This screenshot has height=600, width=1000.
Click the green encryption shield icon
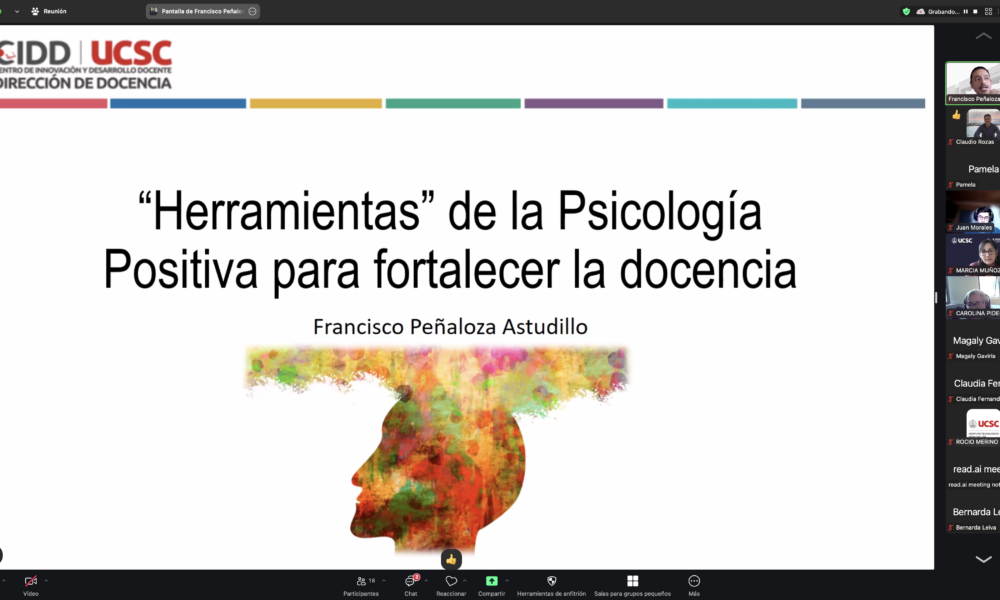tap(906, 11)
